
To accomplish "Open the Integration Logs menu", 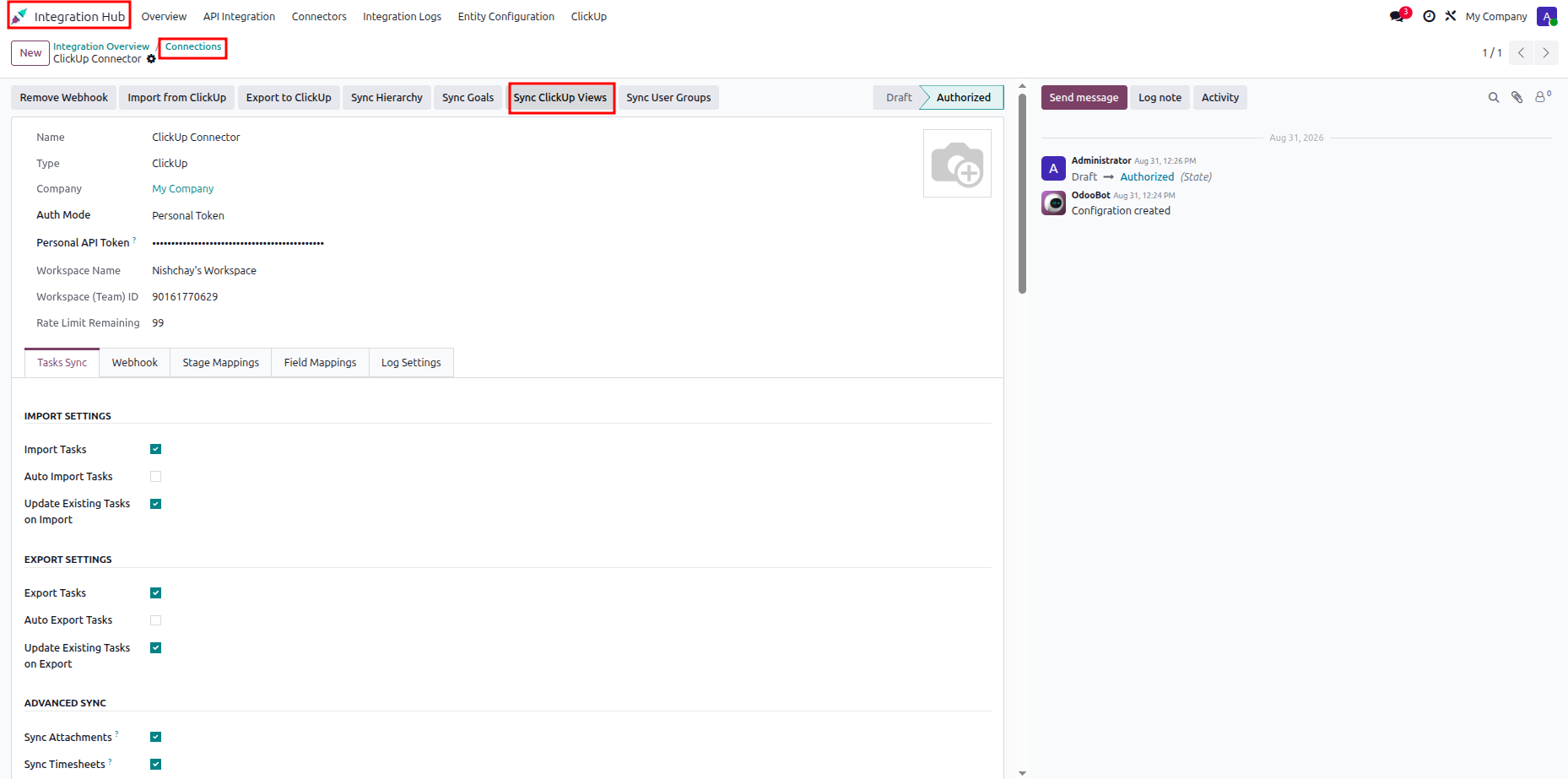I will pos(402,16).
